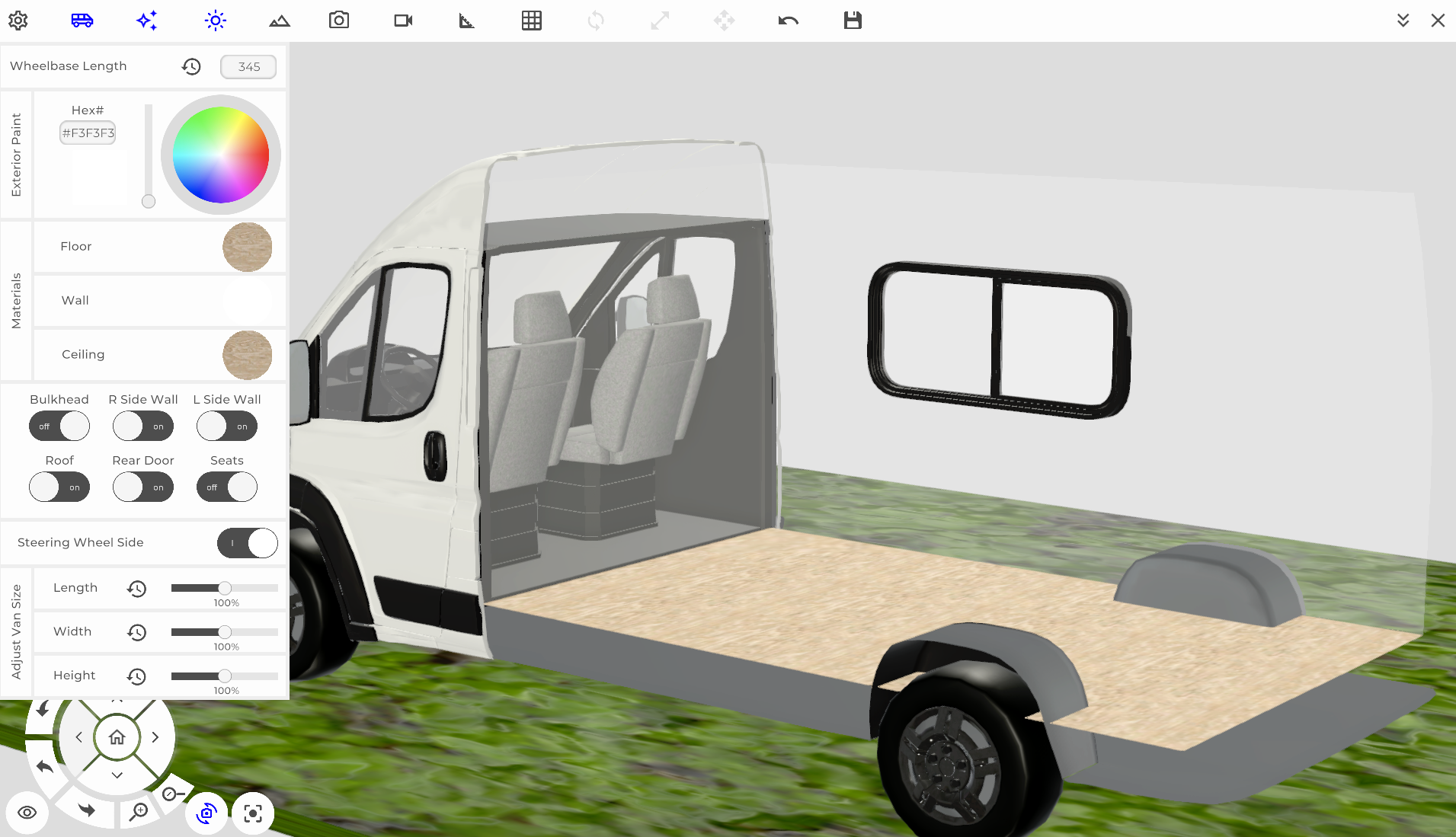Select the Floor material row label

coord(76,247)
